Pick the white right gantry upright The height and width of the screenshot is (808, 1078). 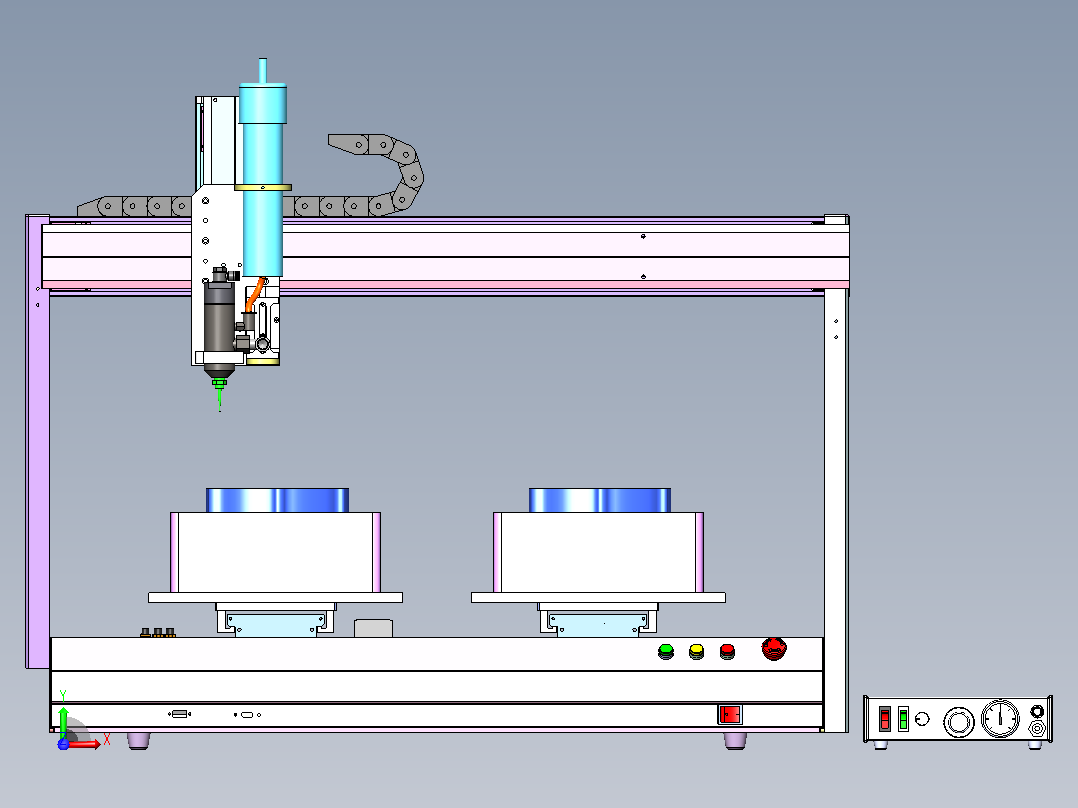[836, 510]
